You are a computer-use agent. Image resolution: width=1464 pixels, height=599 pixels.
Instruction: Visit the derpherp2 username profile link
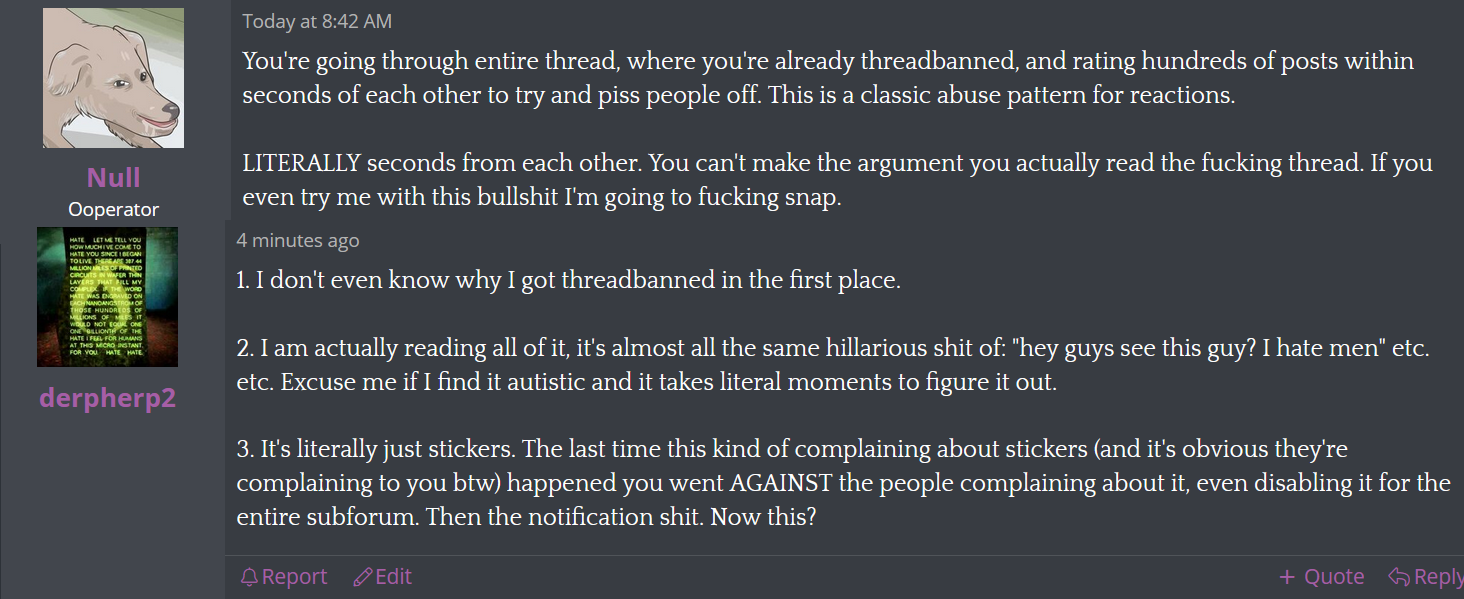pyautogui.click(x=107, y=398)
